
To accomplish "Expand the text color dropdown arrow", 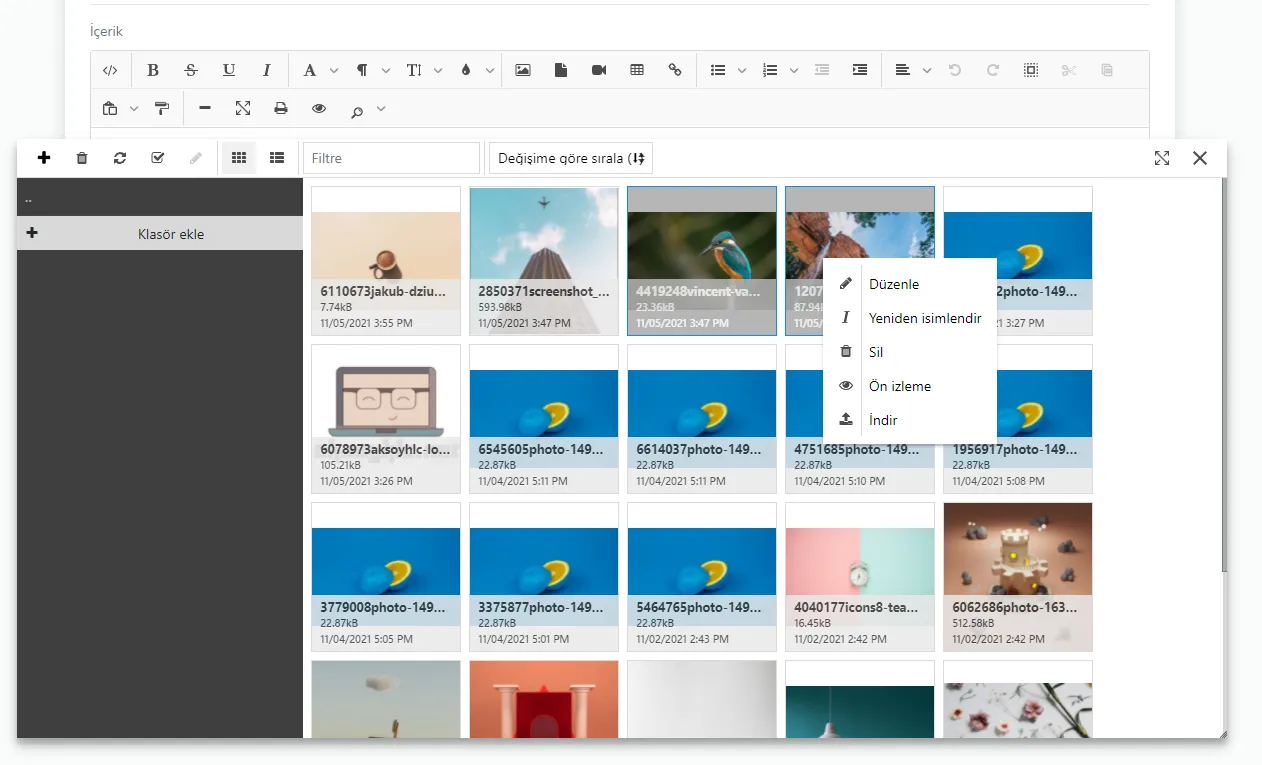I will pyautogui.click(x=490, y=70).
